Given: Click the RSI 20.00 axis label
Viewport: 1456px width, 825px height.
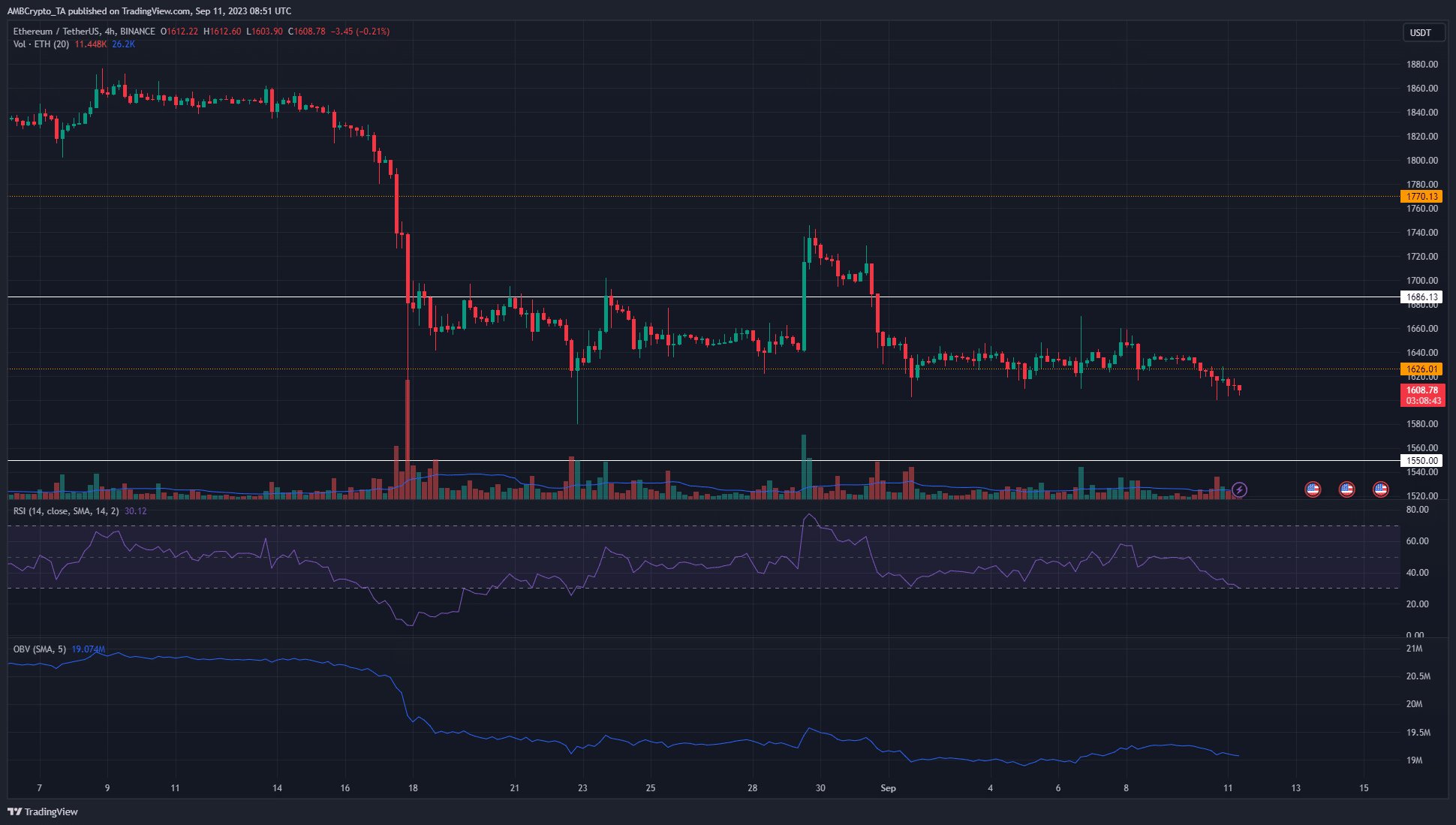Looking at the screenshot, I should tap(1418, 604).
